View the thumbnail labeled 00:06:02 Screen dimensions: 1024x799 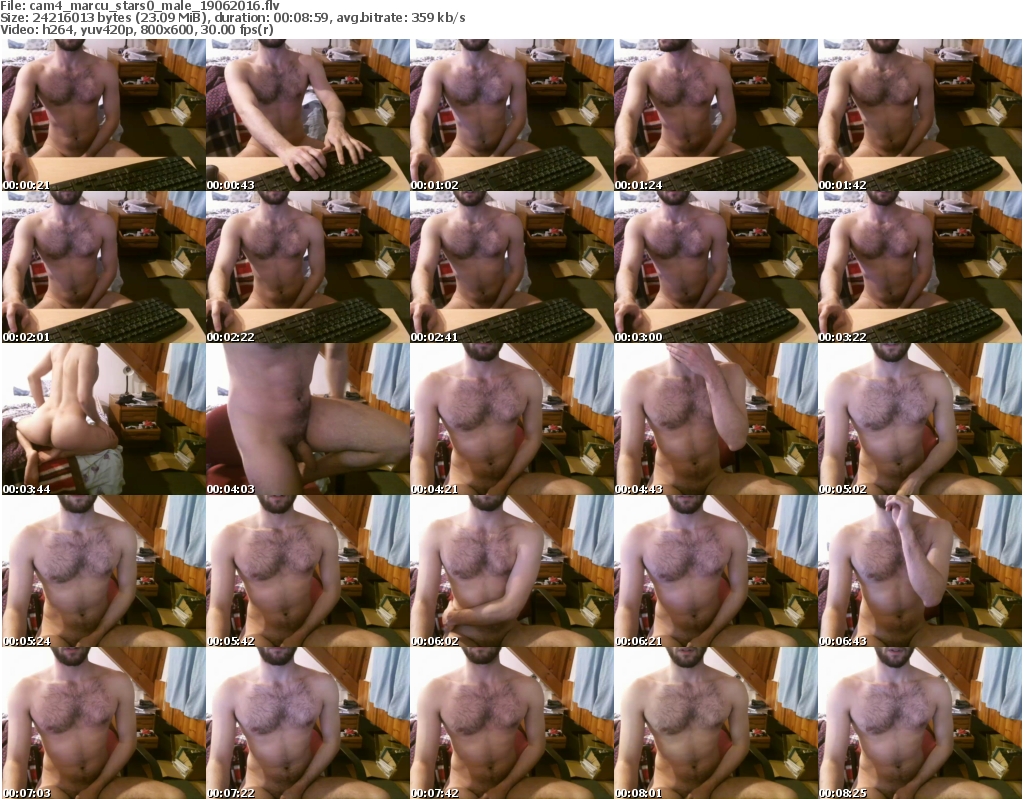click(x=511, y=572)
